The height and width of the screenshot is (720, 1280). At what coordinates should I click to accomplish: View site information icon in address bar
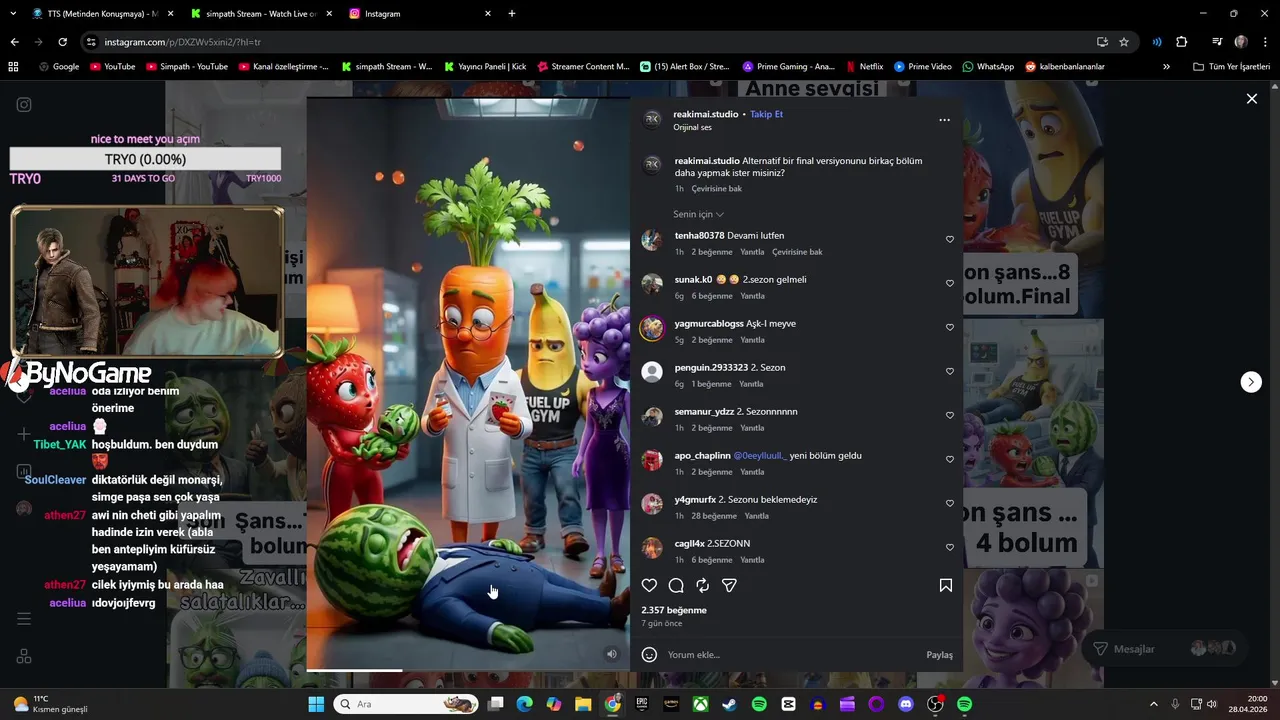(x=91, y=42)
